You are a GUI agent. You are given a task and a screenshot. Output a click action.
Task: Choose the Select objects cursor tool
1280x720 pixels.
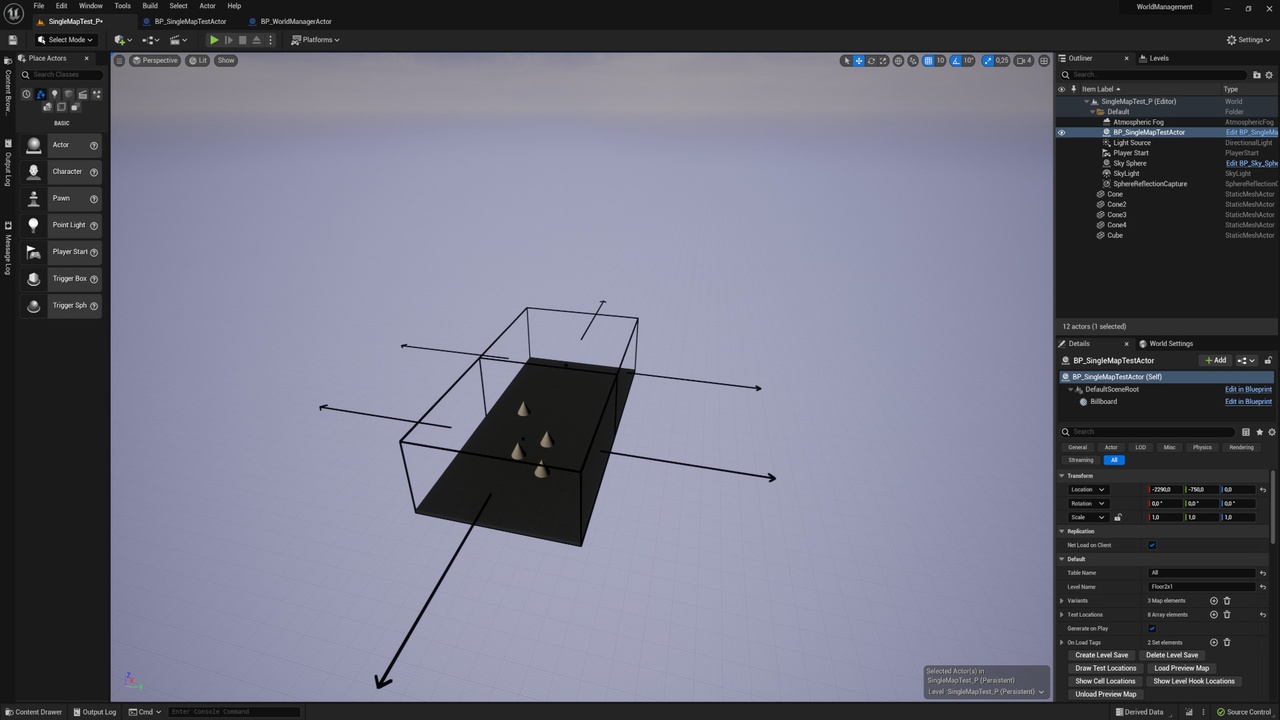[x=846, y=61]
